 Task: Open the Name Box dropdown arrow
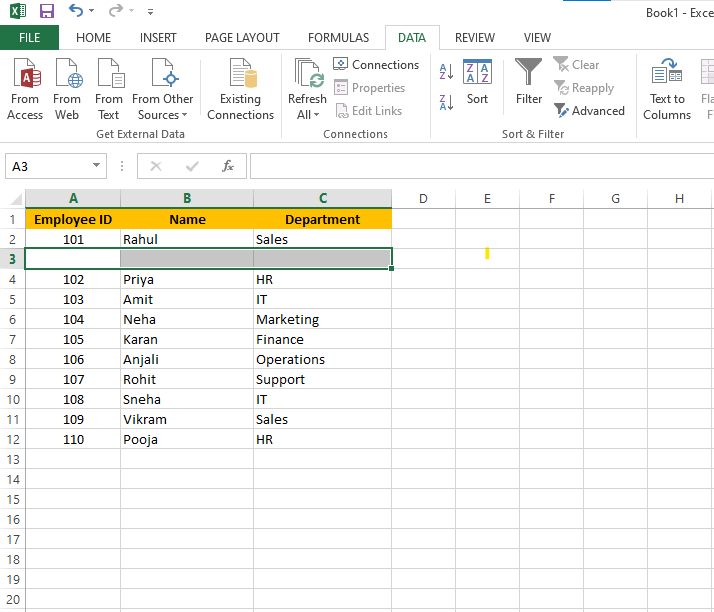97,166
